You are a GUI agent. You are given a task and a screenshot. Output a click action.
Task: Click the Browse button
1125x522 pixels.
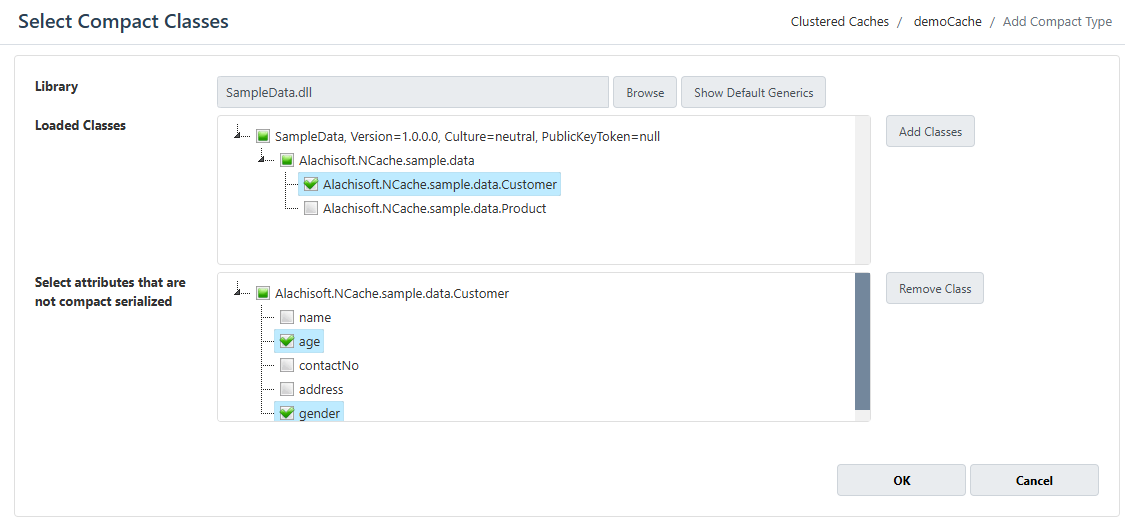tap(645, 92)
